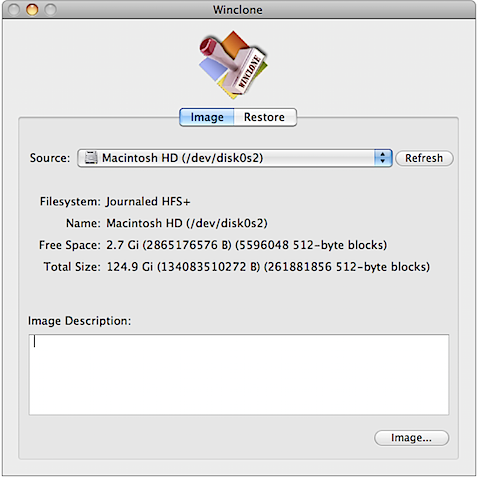Click the Journaled HFS+ filesystem value
Image resolution: width=478 pixels, height=478 pixels.
click(x=148, y=201)
